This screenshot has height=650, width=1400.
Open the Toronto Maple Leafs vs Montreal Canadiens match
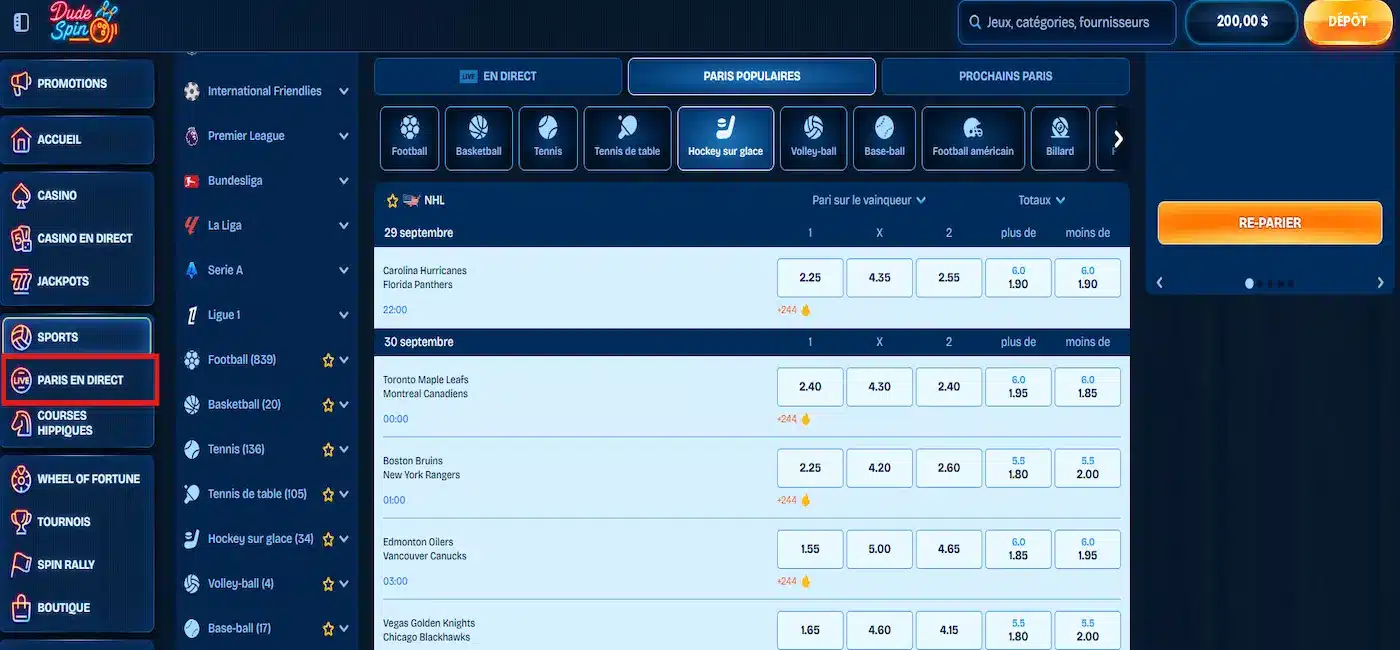point(426,387)
